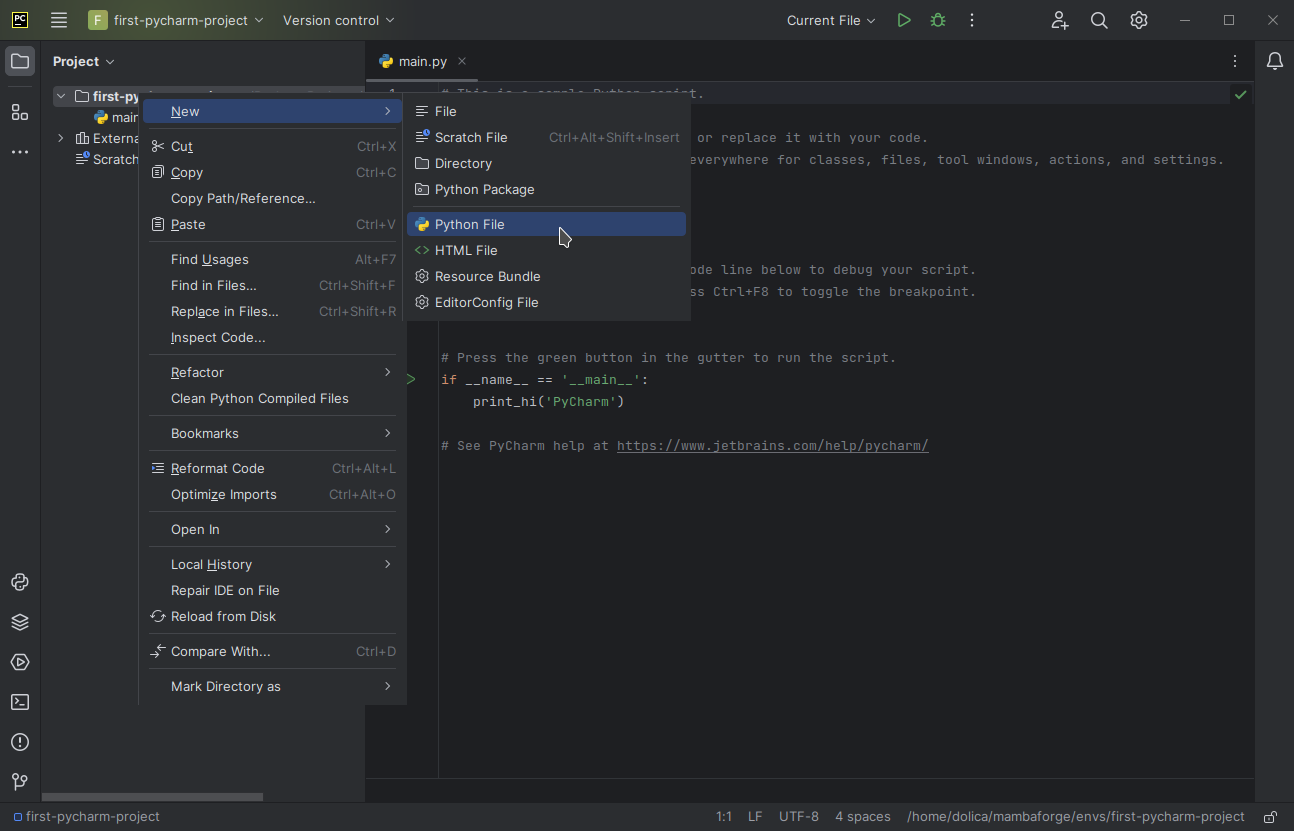The image size is (1294, 831).
Task: Collapse the first-py project root node
Action: coord(61,96)
